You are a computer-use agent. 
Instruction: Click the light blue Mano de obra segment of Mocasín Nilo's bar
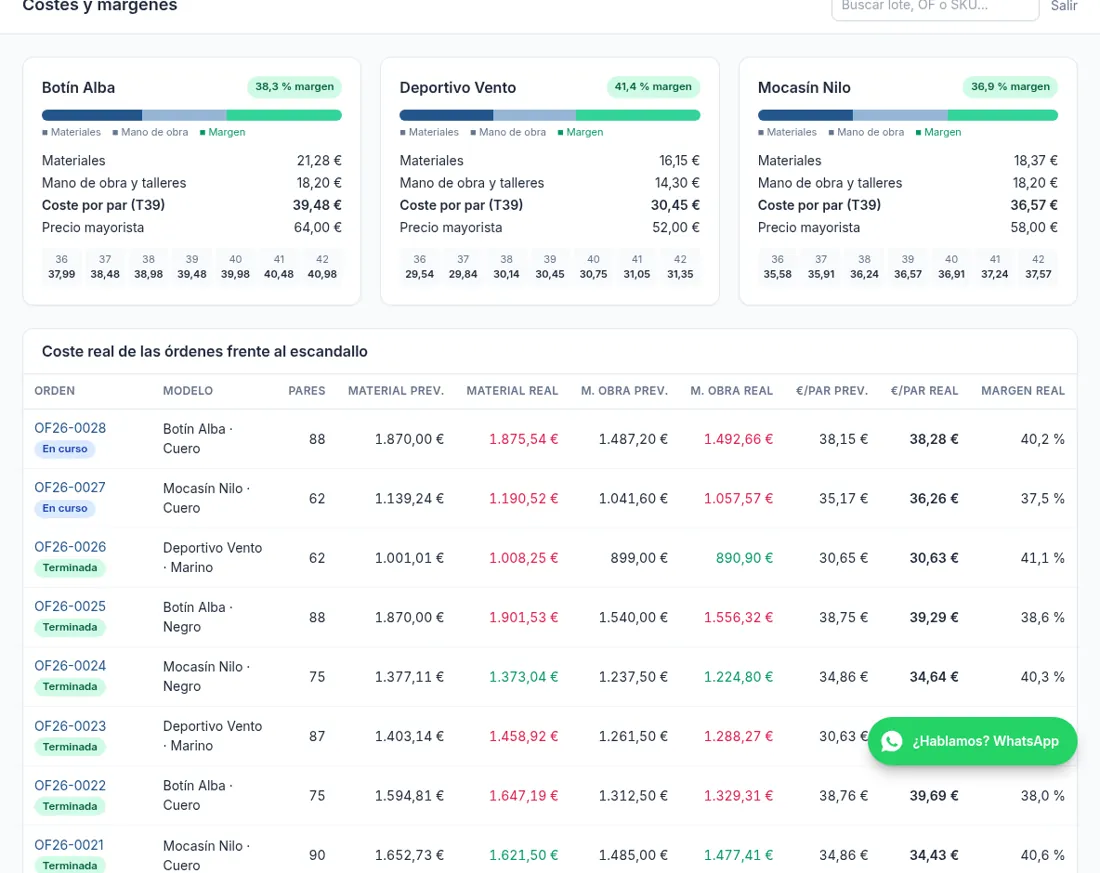pos(900,115)
